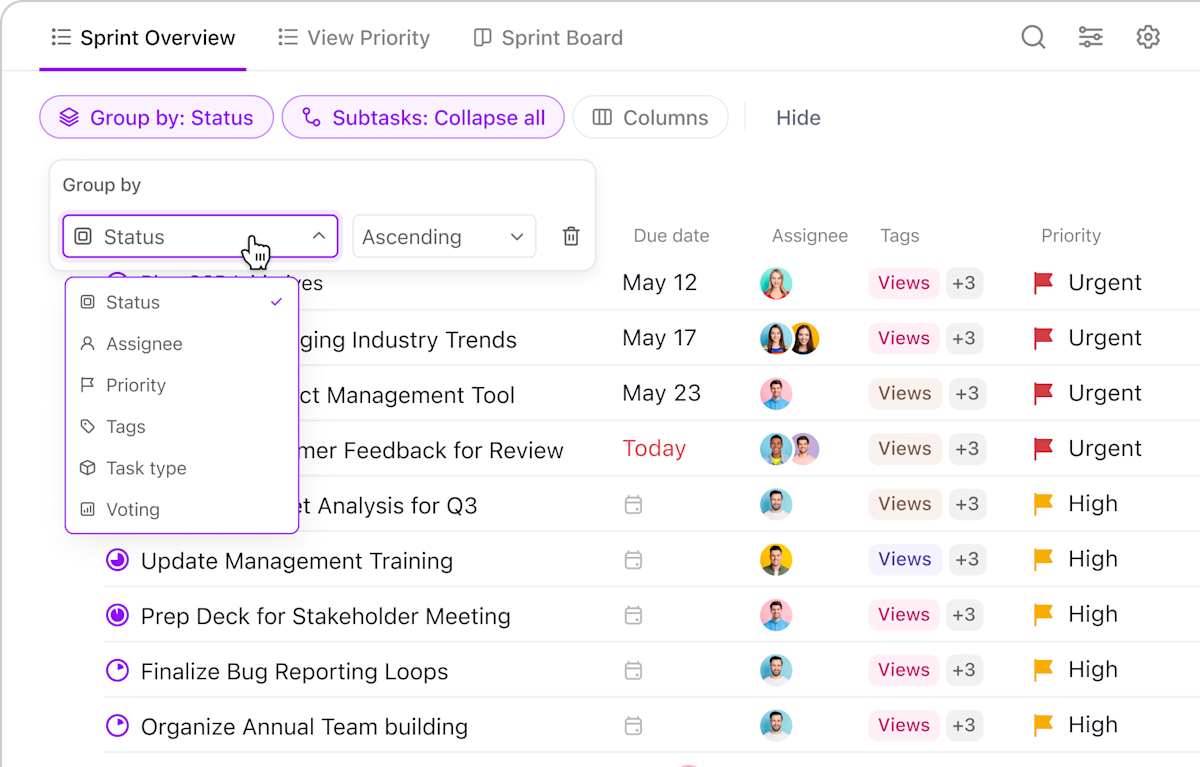Click the filter options icon in top bar
This screenshot has width=1200, height=767.
(1090, 36)
